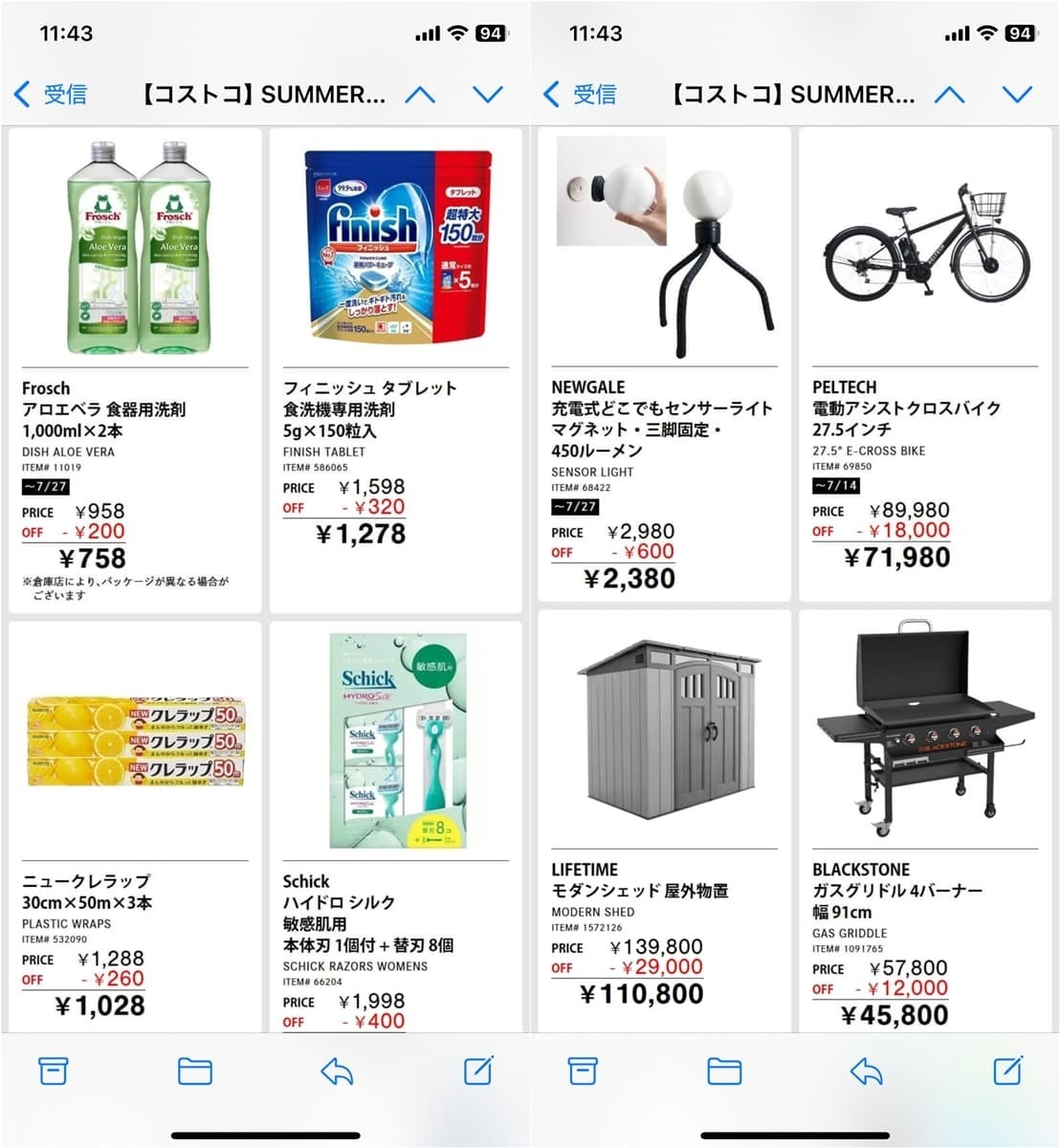Tap the 受信 back button in the right screen
The height and width of the screenshot is (1148, 1060).
[580, 94]
